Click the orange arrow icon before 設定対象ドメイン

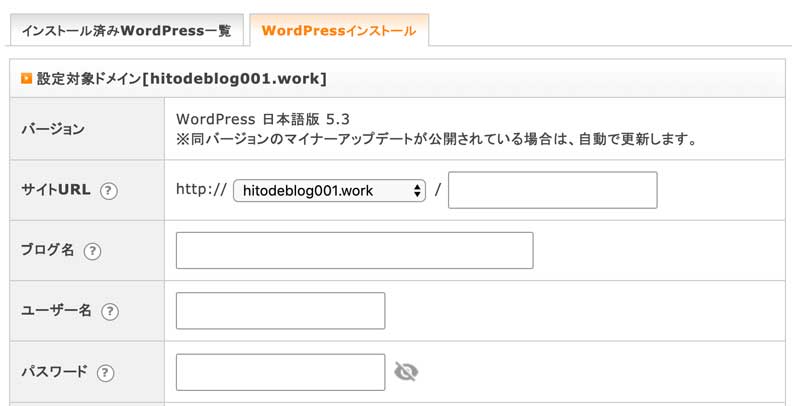[x=26, y=79]
